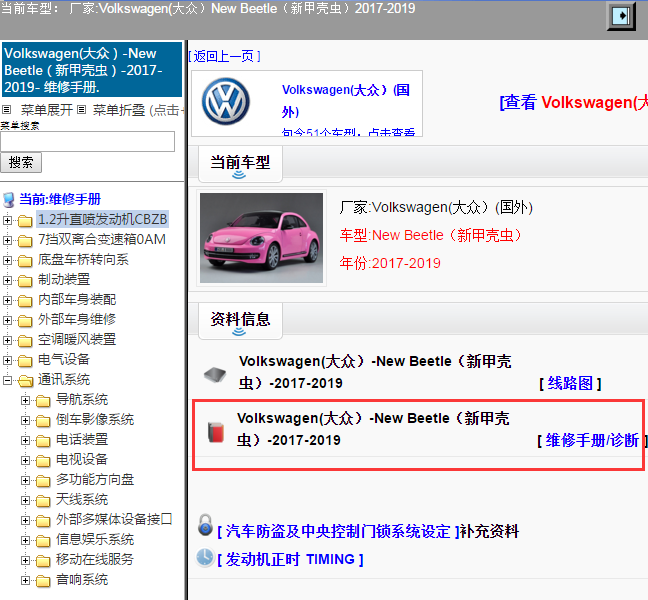Select 信息娱乐系统 tree item
This screenshot has height=600, width=648.
coord(95,540)
